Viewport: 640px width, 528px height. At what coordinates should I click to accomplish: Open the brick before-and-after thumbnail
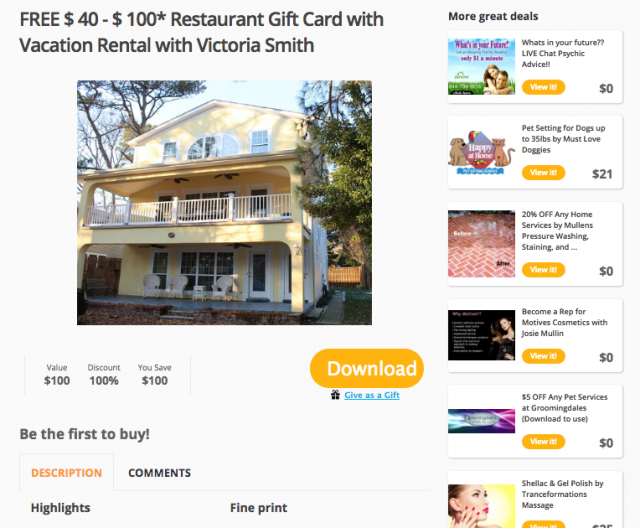point(482,244)
